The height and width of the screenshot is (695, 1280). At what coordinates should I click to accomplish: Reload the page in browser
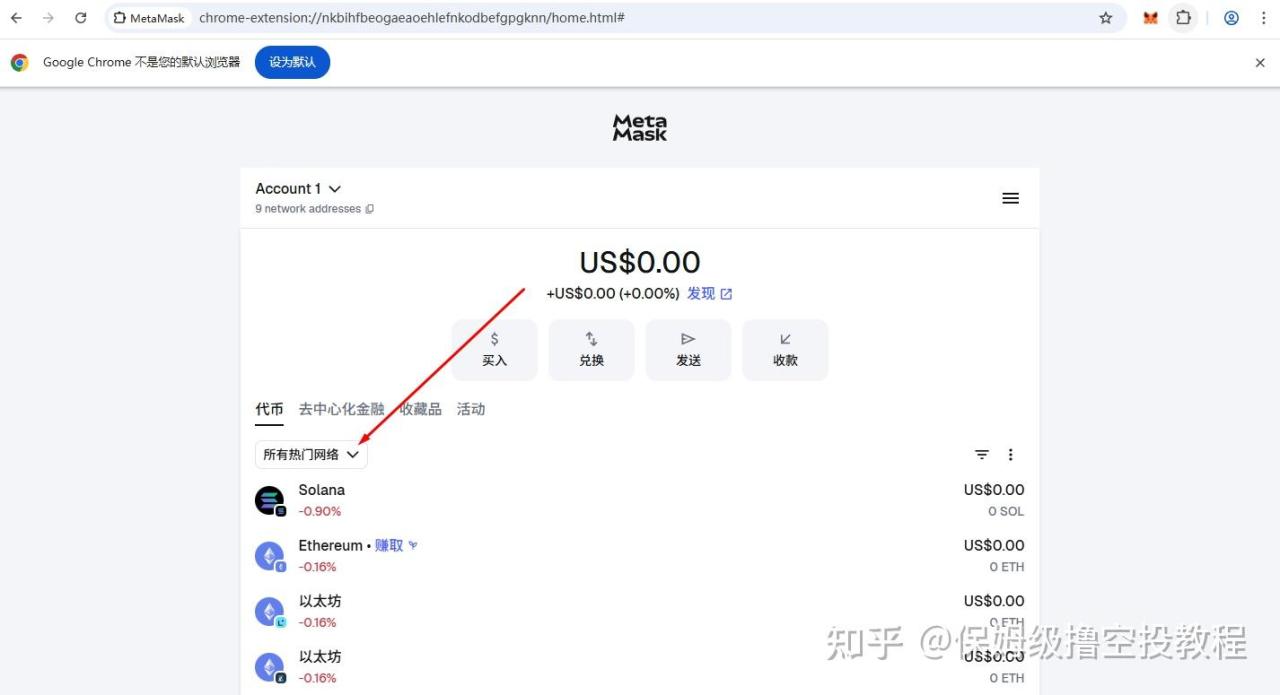[81, 18]
